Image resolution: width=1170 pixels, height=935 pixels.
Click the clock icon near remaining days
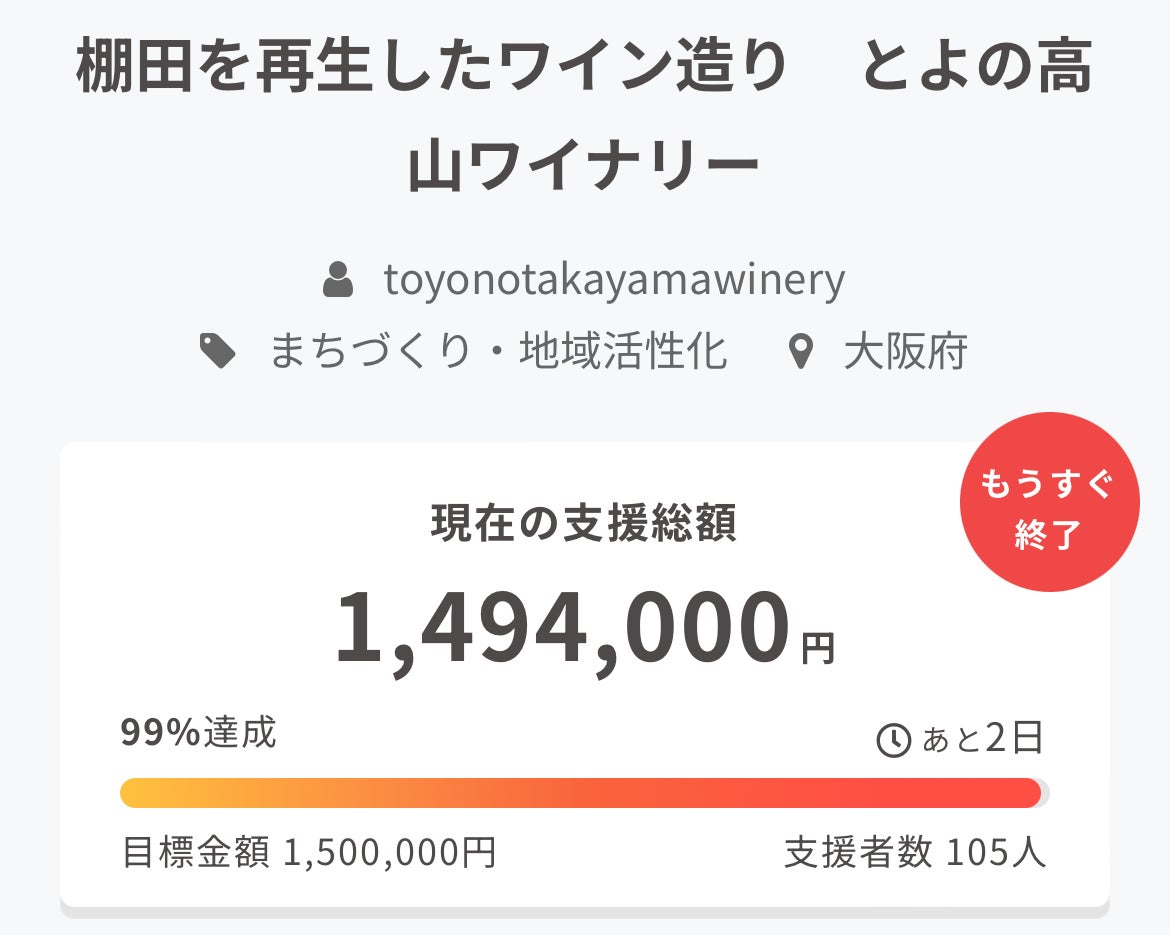pyautogui.click(x=893, y=740)
